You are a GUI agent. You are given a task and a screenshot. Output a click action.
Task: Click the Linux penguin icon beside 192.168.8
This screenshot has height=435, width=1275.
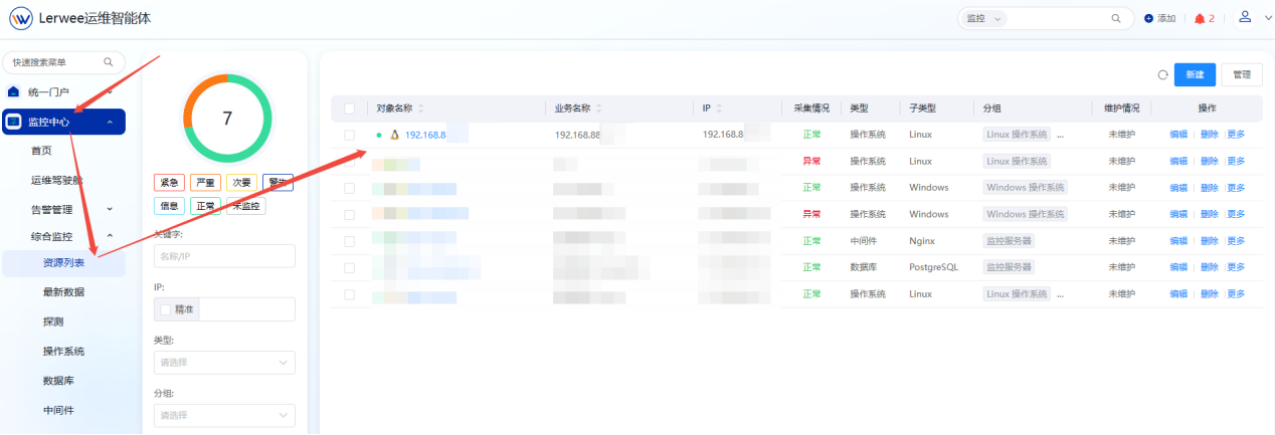(394, 134)
